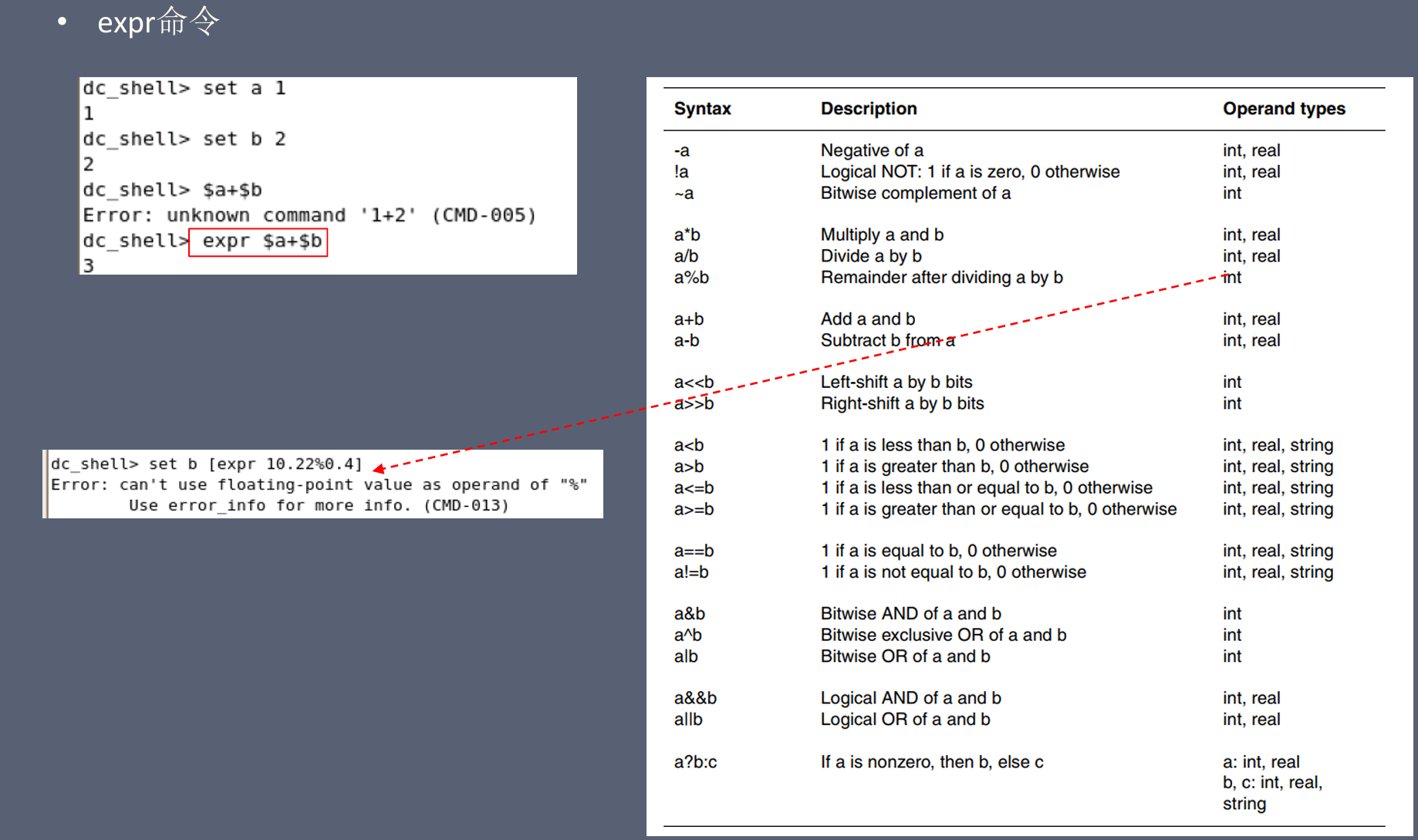Click the 'Use error_info for more info' line

pos(319,506)
